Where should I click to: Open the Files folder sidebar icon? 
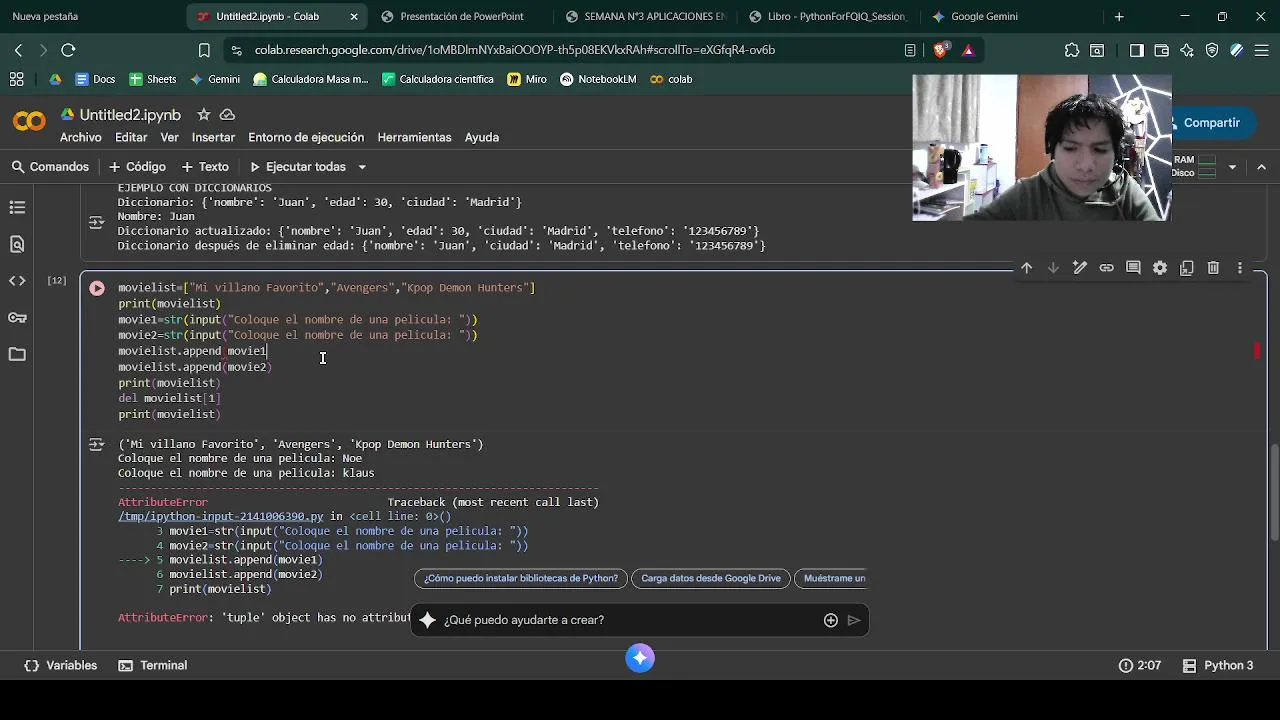[x=17, y=354]
